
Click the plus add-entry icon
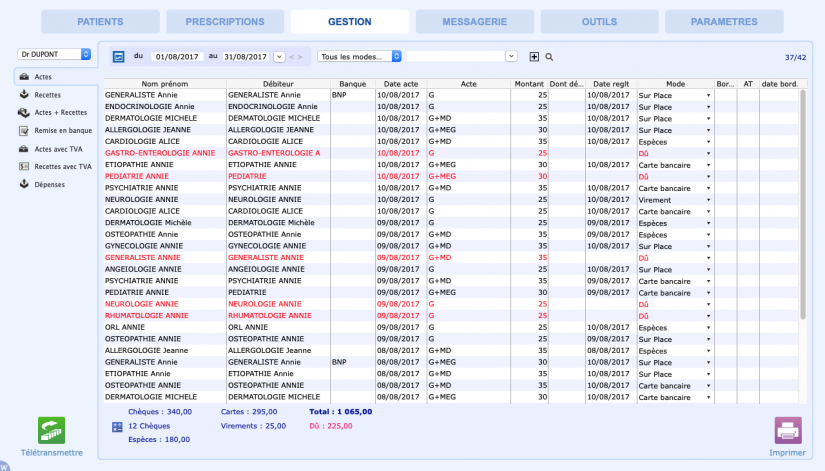click(534, 57)
